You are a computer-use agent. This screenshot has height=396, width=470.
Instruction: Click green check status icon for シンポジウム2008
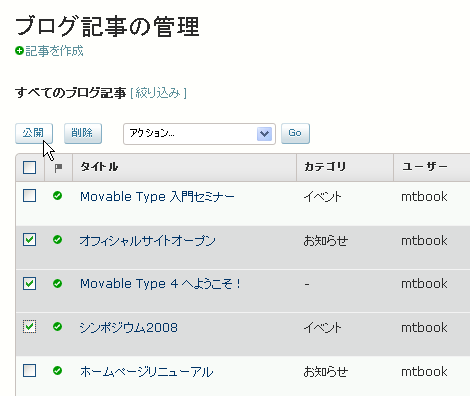coord(57,327)
